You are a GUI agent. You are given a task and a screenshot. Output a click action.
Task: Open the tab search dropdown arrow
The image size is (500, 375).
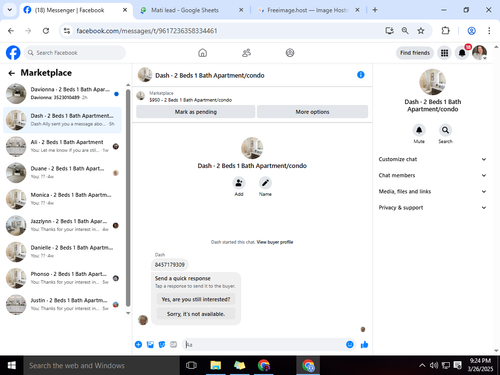pos(10,10)
